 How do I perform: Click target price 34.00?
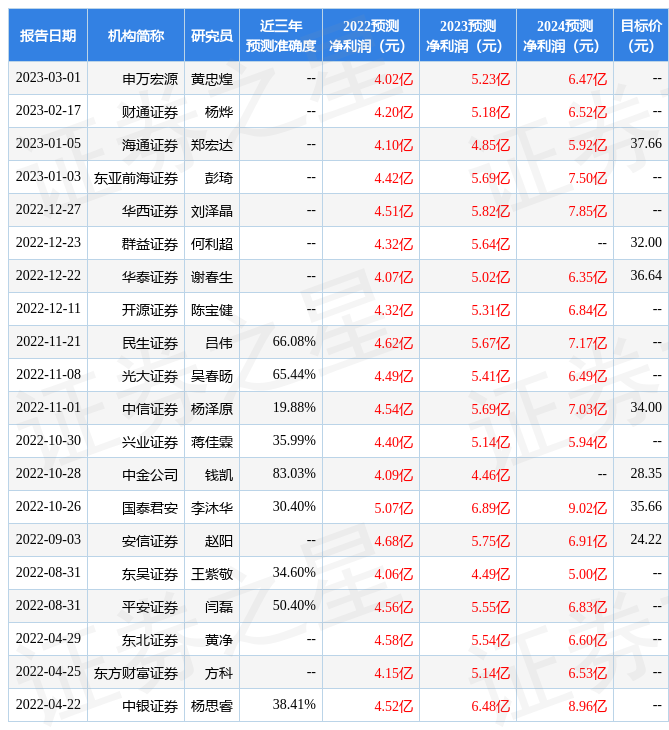(x=646, y=408)
